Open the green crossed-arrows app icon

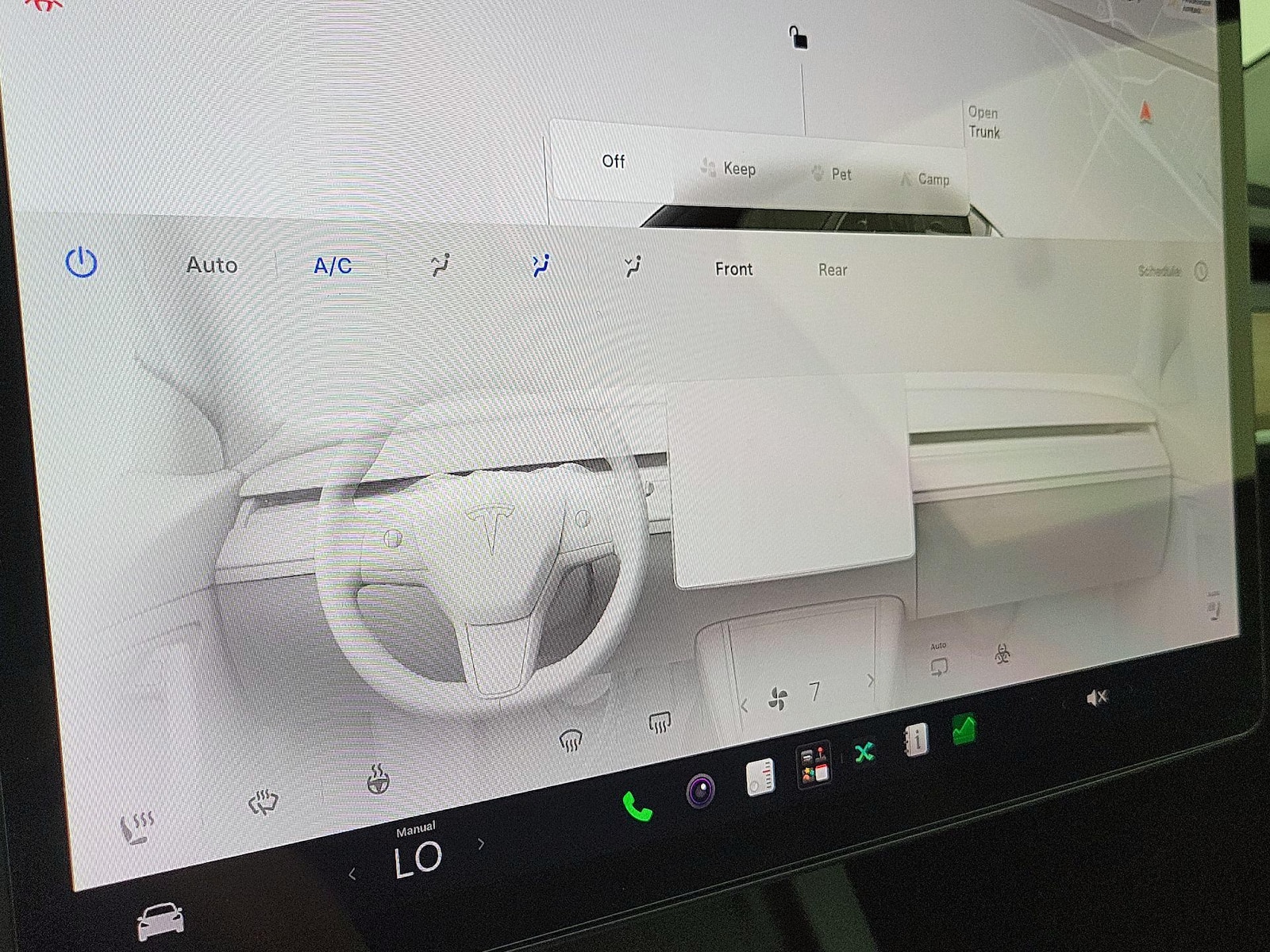click(x=864, y=752)
